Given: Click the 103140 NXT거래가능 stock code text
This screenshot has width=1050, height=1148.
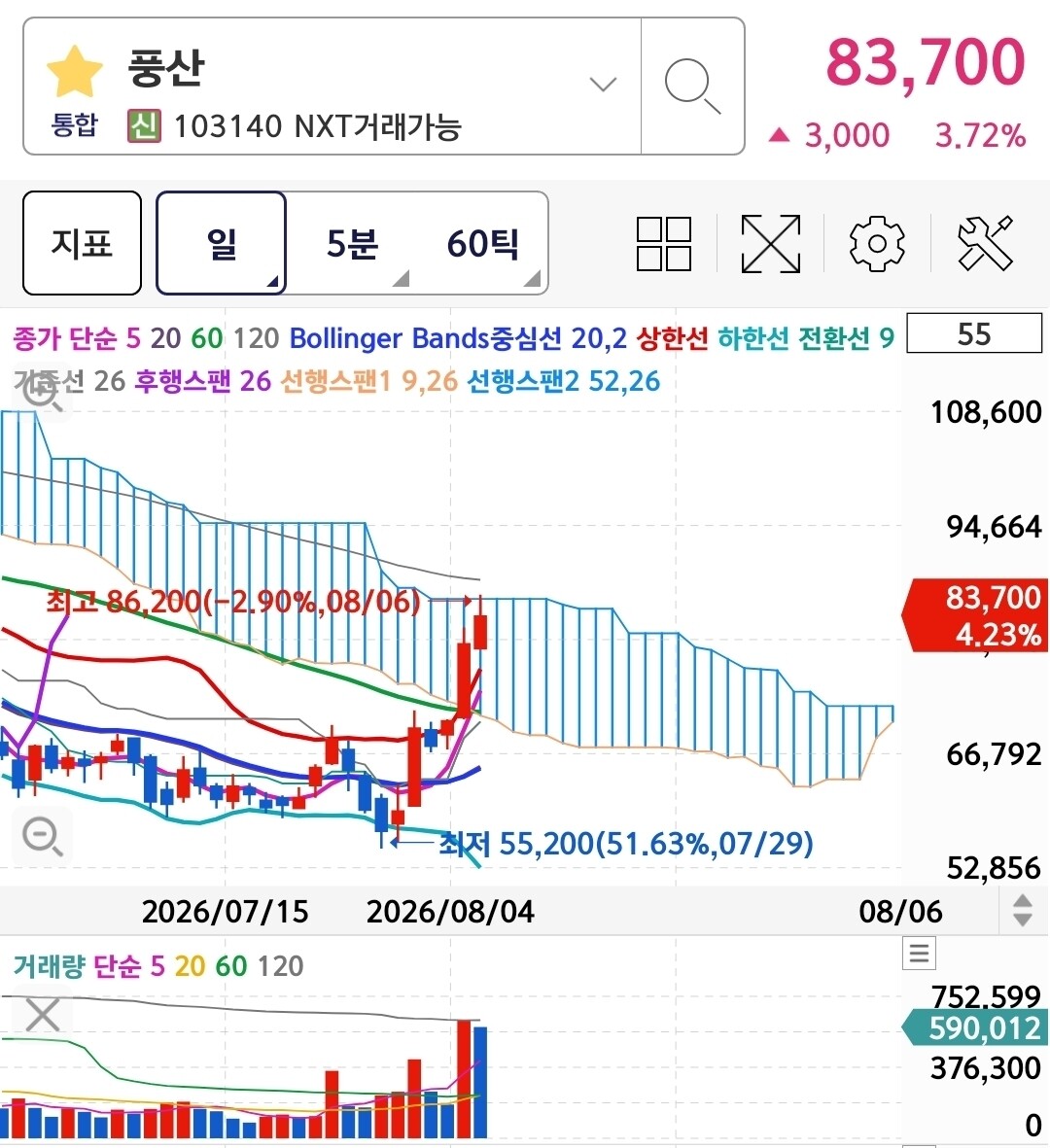Looking at the screenshot, I should [x=318, y=126].
